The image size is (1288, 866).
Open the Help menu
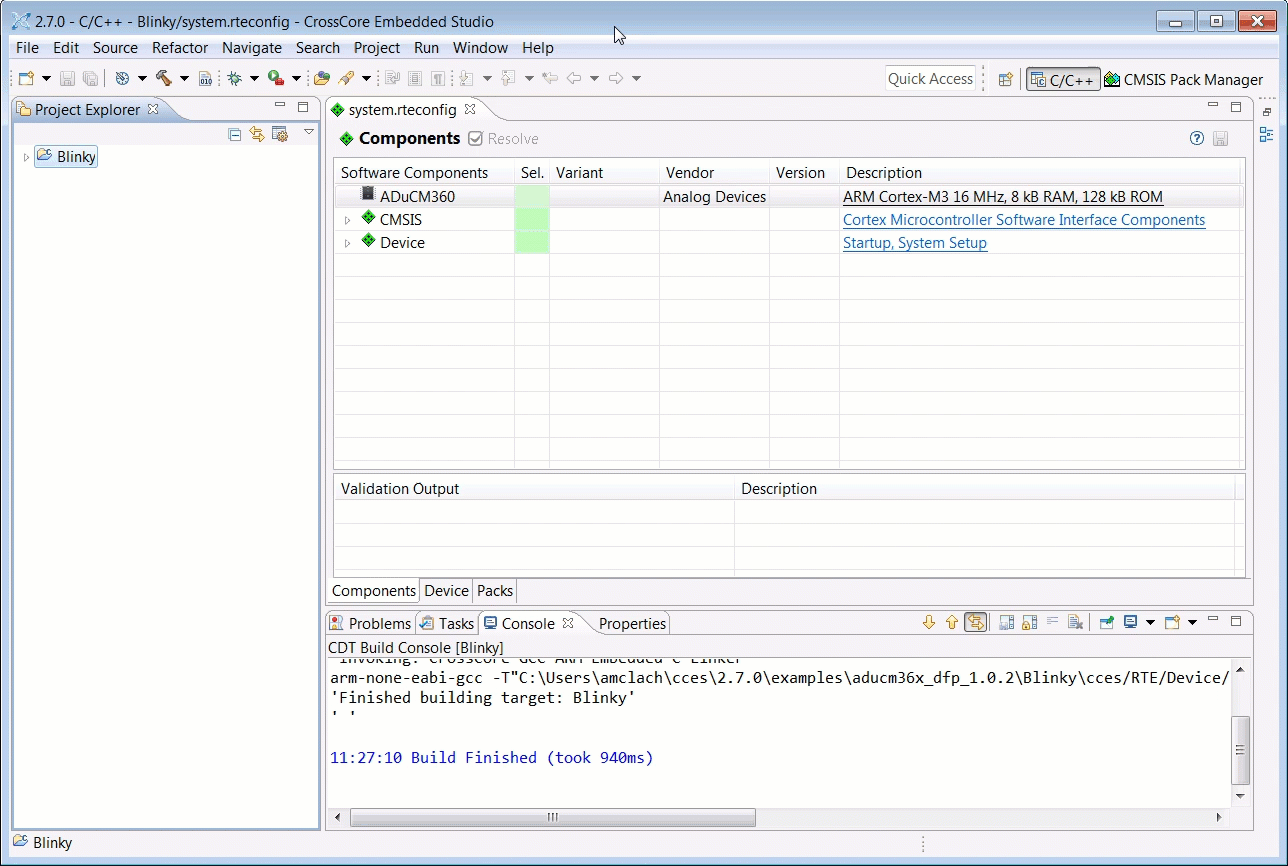[x=538, y=48]
